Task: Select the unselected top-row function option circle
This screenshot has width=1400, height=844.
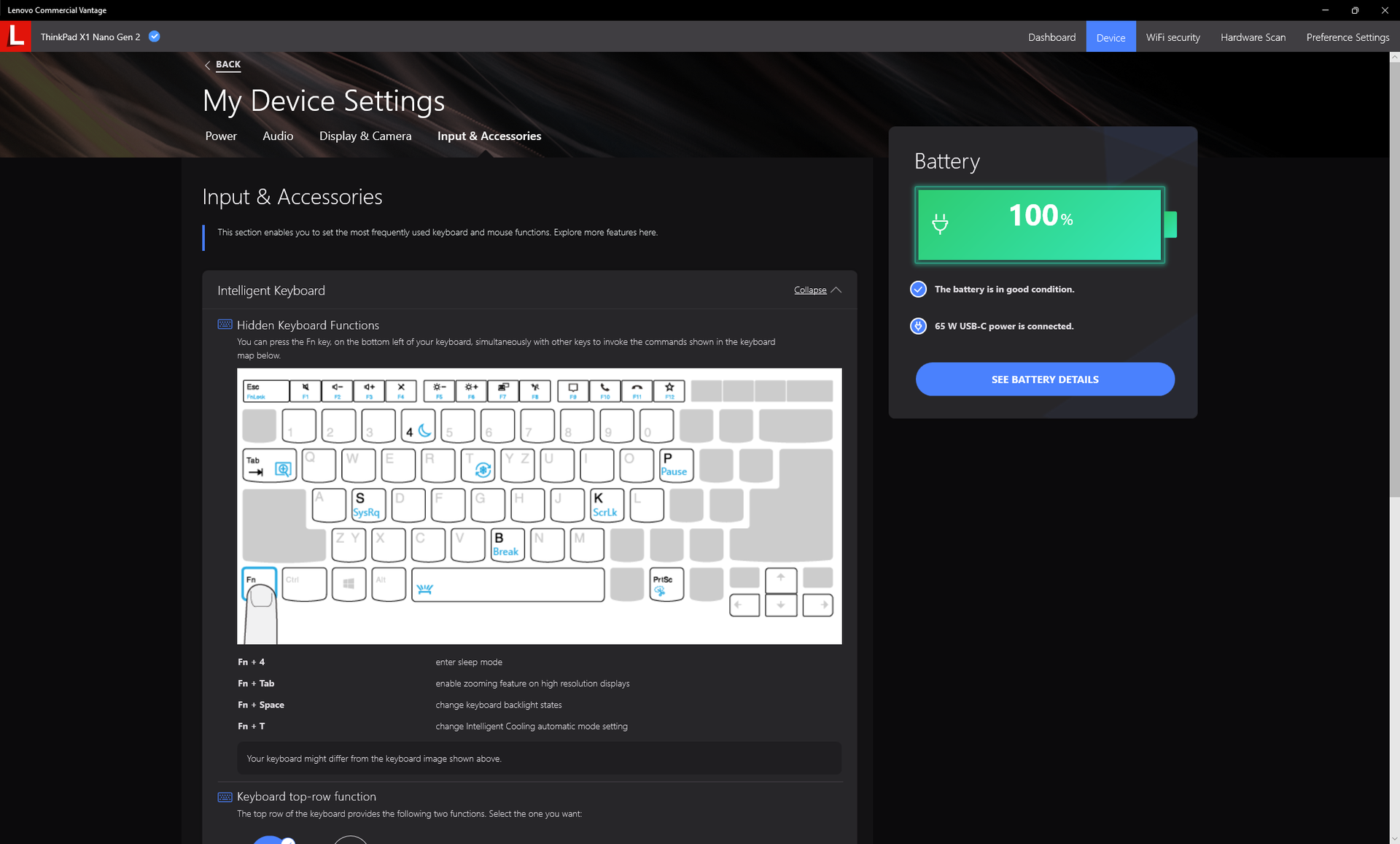Action: coord(351,840)
